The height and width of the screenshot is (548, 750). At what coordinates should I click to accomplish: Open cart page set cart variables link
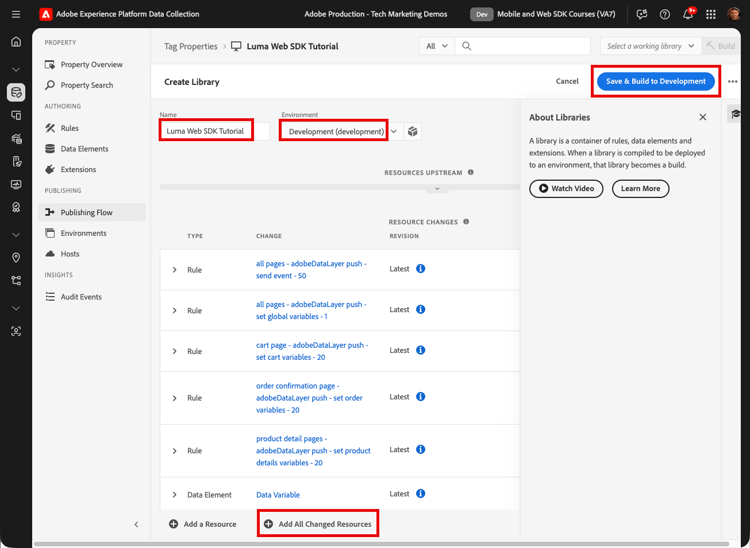(312, 351)
